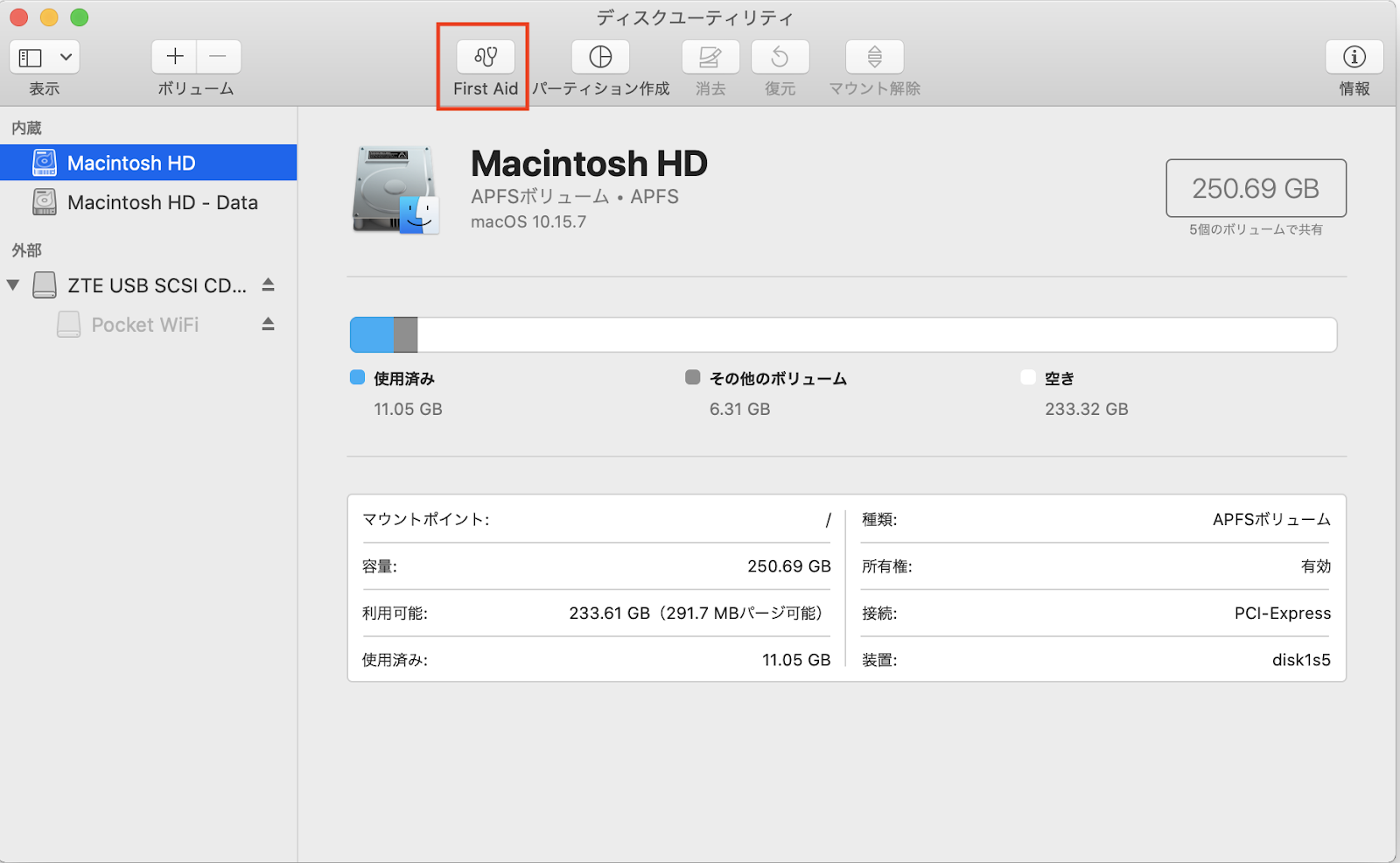Run First Aid on the disk

[x=486, y=57]
